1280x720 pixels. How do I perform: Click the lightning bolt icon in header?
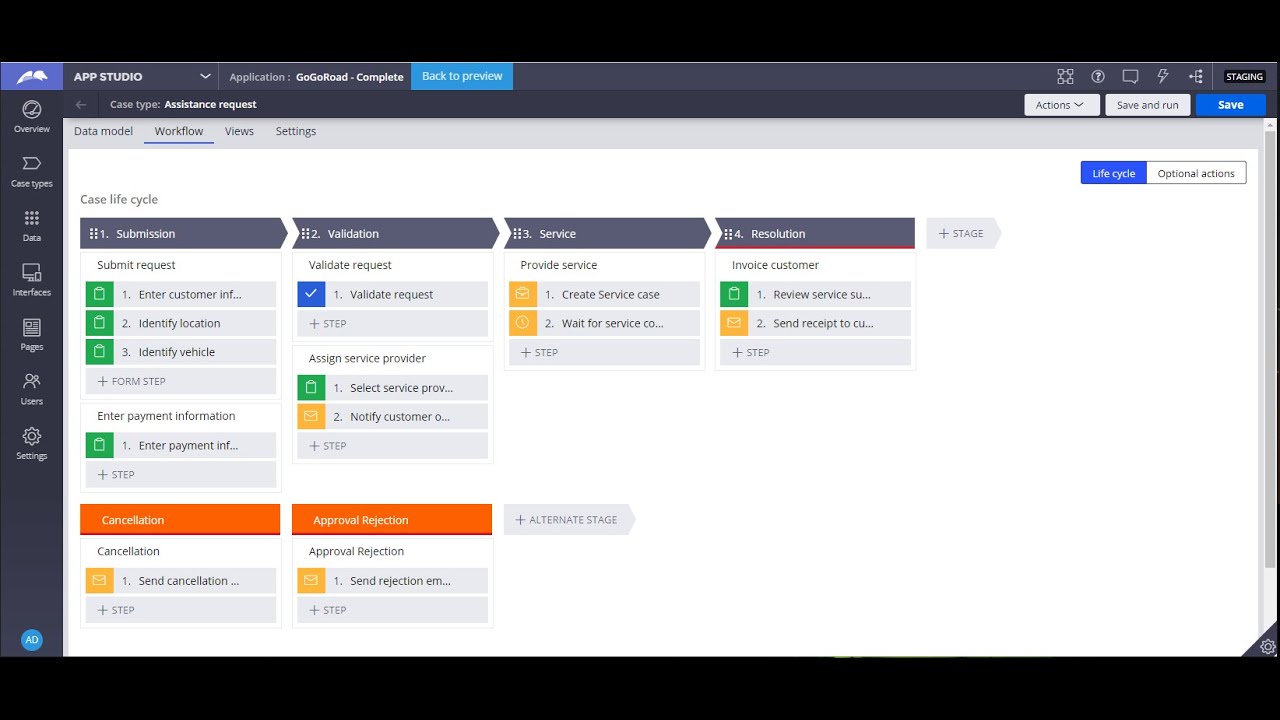(1163, 76)
